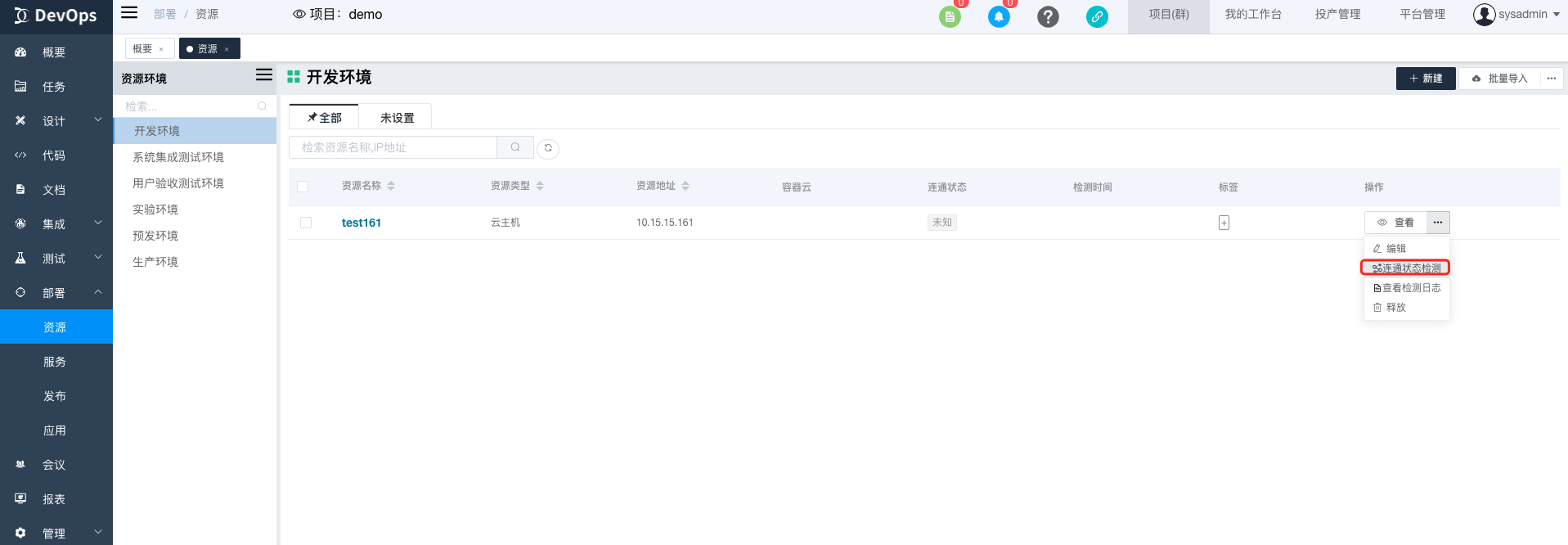Click the refresh icon beside search box

coord(548,148)
